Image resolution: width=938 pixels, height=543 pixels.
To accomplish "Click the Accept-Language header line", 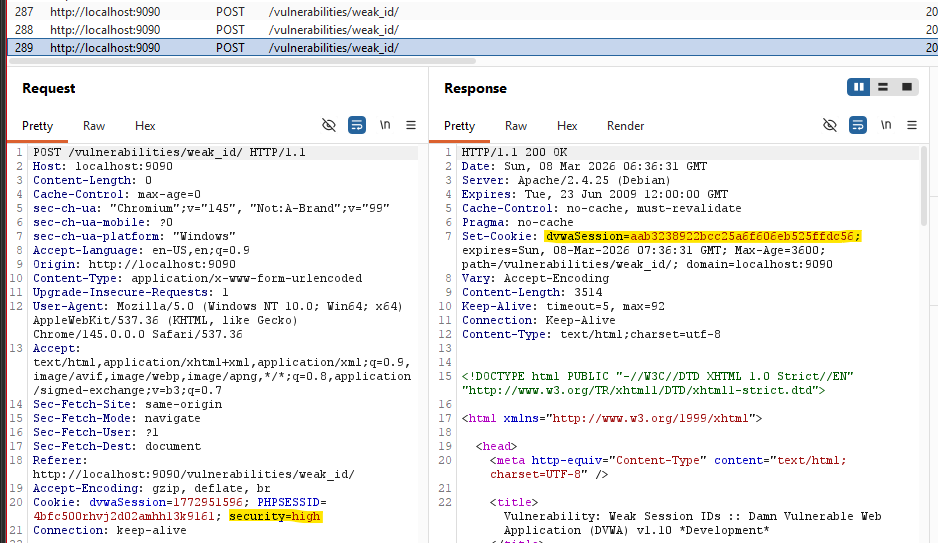I will pos(141,250).
